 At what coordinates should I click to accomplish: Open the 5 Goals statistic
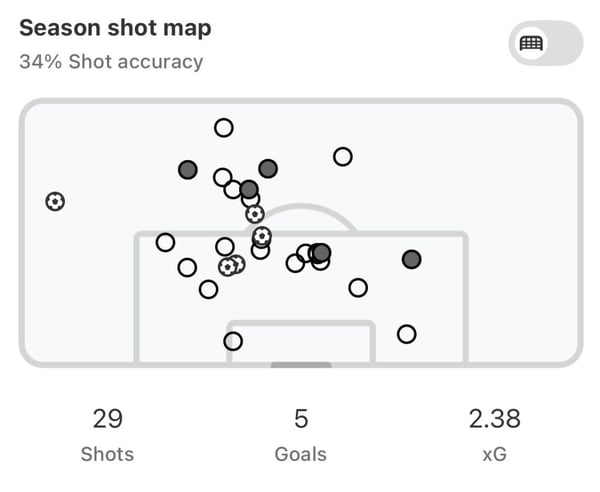[300, 432]
